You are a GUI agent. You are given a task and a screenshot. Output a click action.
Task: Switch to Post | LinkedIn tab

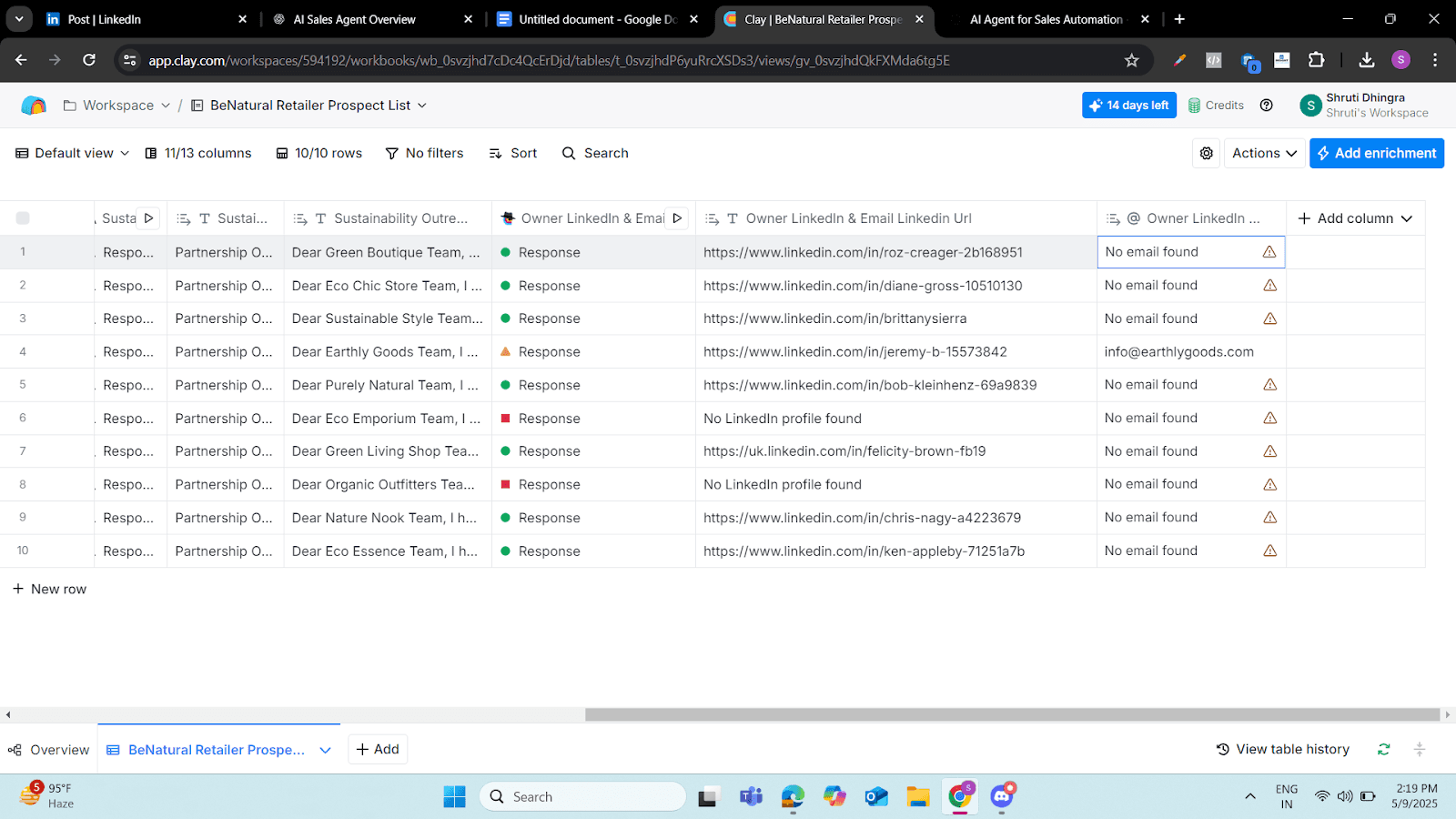146,19
